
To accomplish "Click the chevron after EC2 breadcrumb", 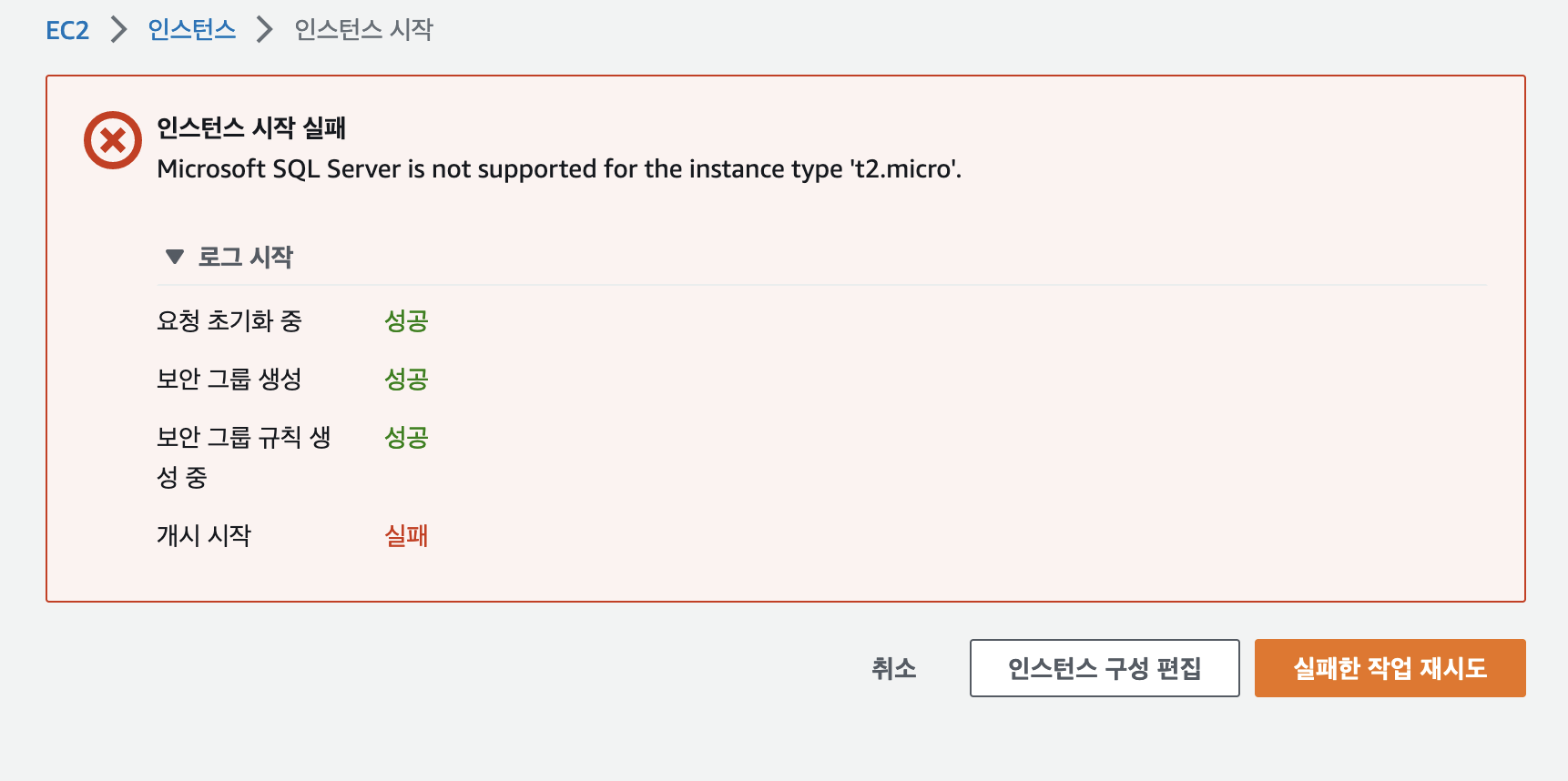I will [x=118, y=30].
